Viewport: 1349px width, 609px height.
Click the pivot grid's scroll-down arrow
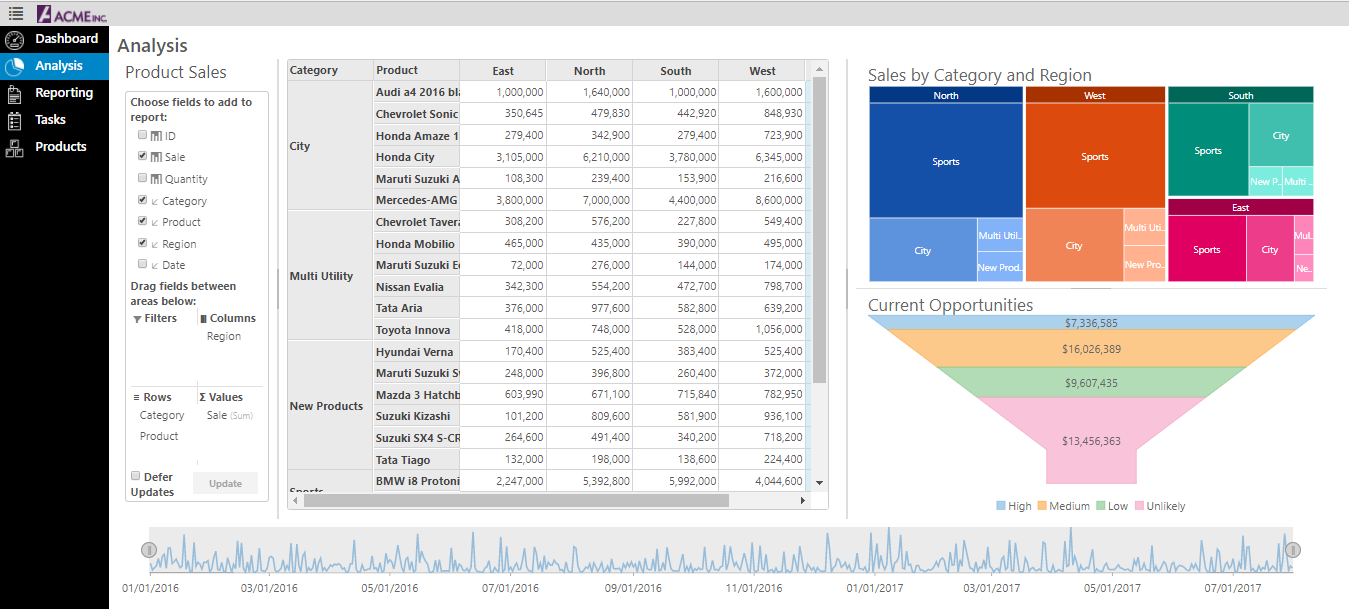tap(820, 483)
